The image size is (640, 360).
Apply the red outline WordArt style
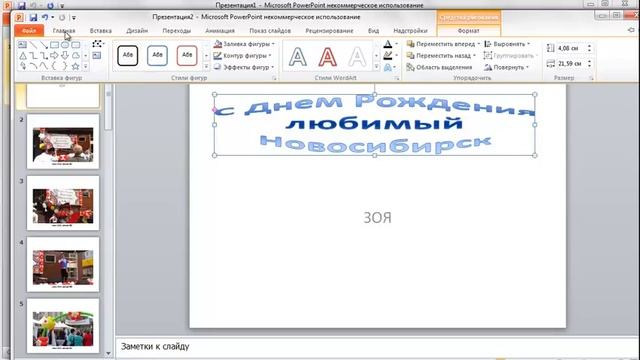click(x=328, y=56)
